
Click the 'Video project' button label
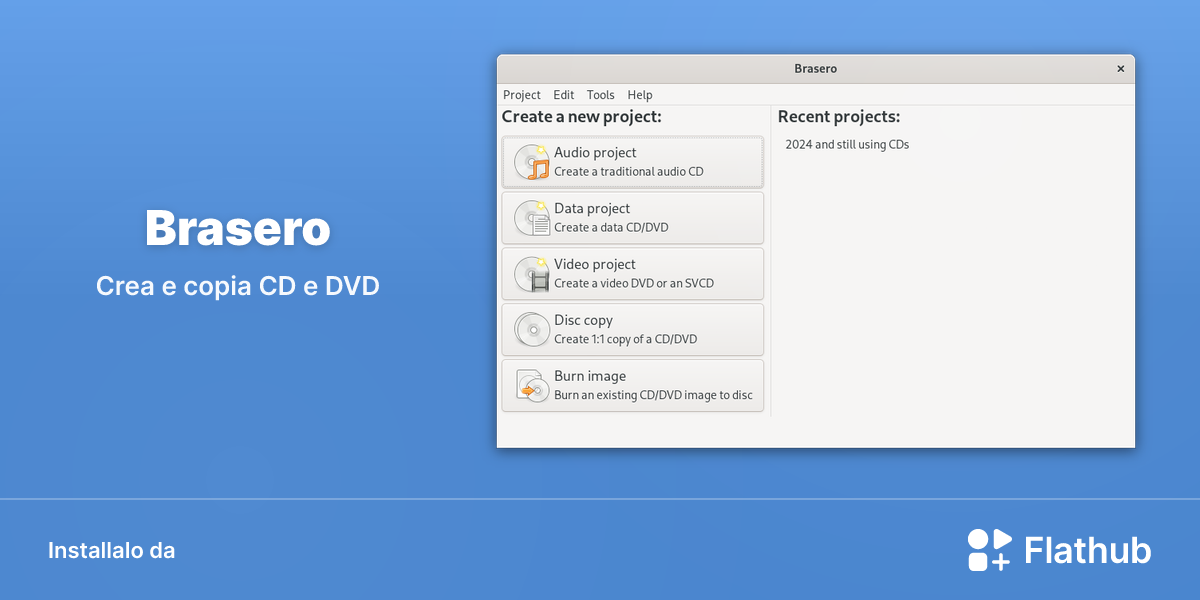pos(595,265)
